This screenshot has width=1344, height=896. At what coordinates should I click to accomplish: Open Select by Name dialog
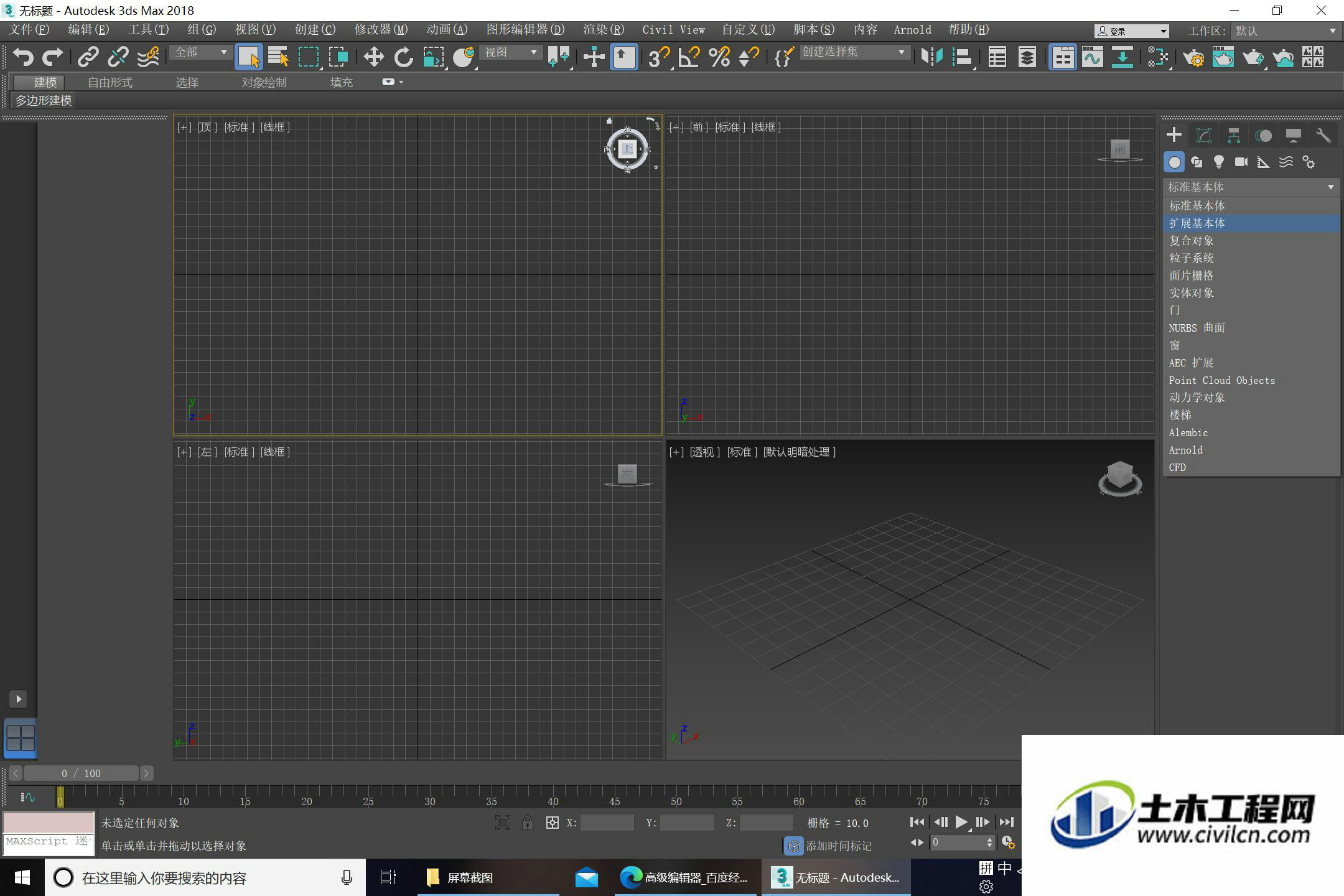point(278,57)
